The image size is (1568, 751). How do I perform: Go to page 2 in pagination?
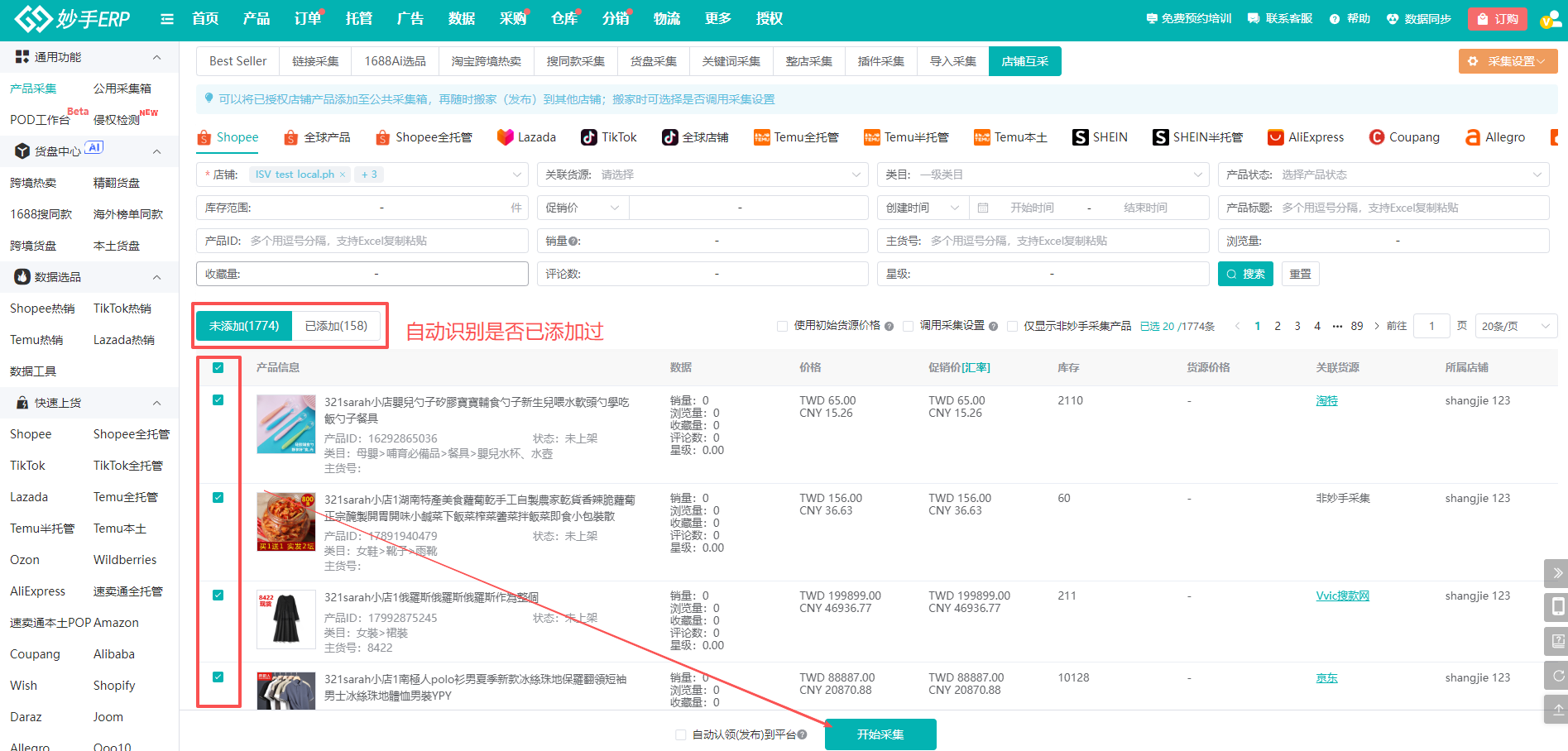point(1278,326)
